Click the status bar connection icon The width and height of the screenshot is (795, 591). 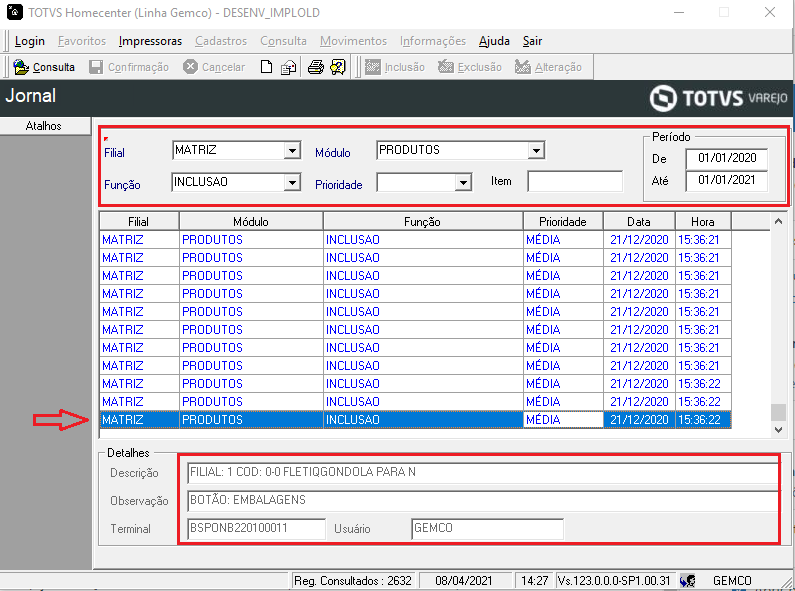(x=688, y=581)
